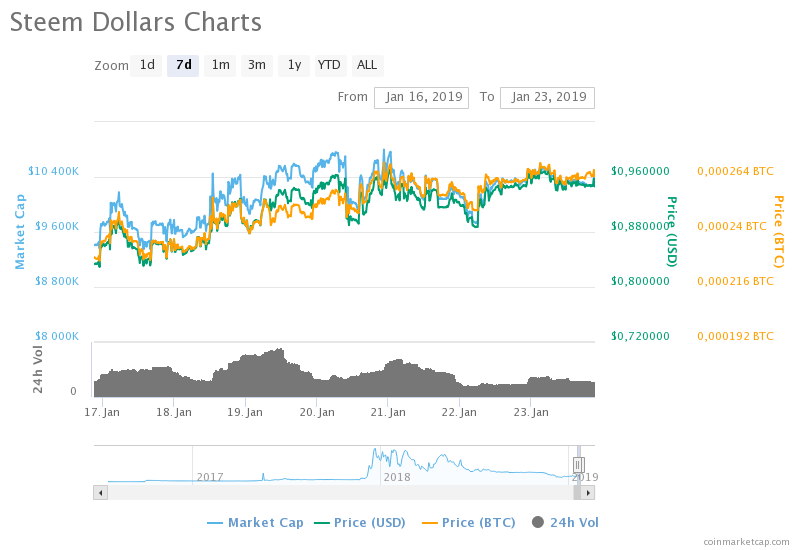Screen dimensions: 800x550
Task: Toggle the Price (USD) series in legend
Action: 360,522
